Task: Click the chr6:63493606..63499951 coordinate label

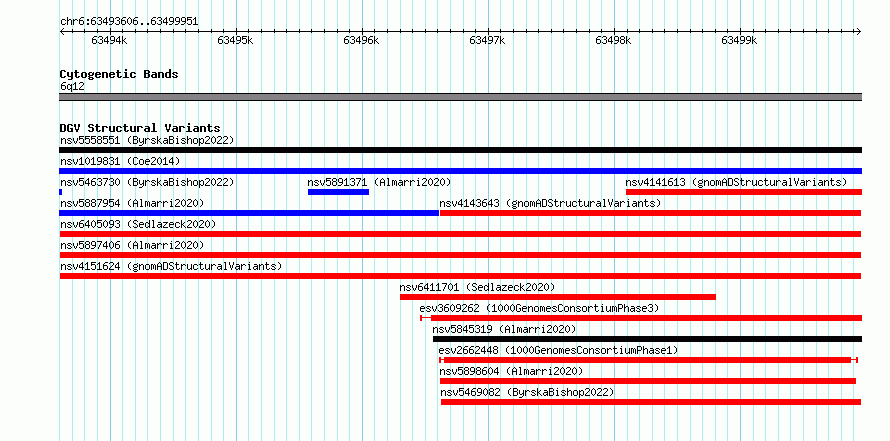Action: point(129,21)
